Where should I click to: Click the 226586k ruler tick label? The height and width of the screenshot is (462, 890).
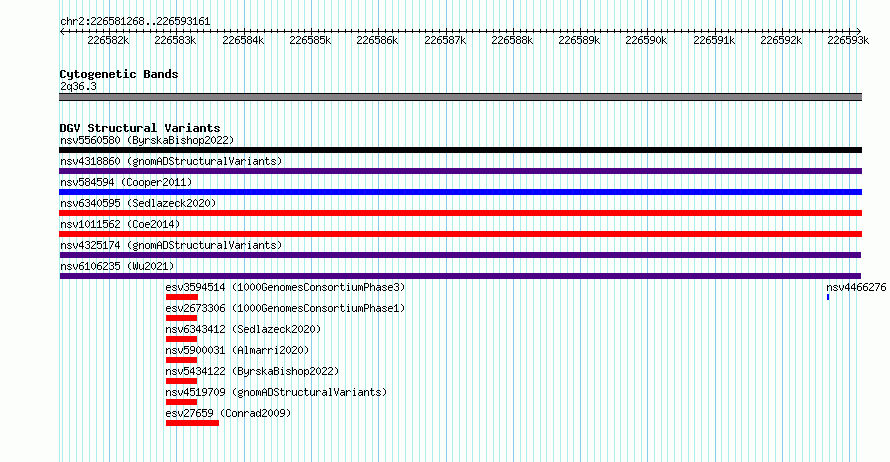click(x=377, y=40)
